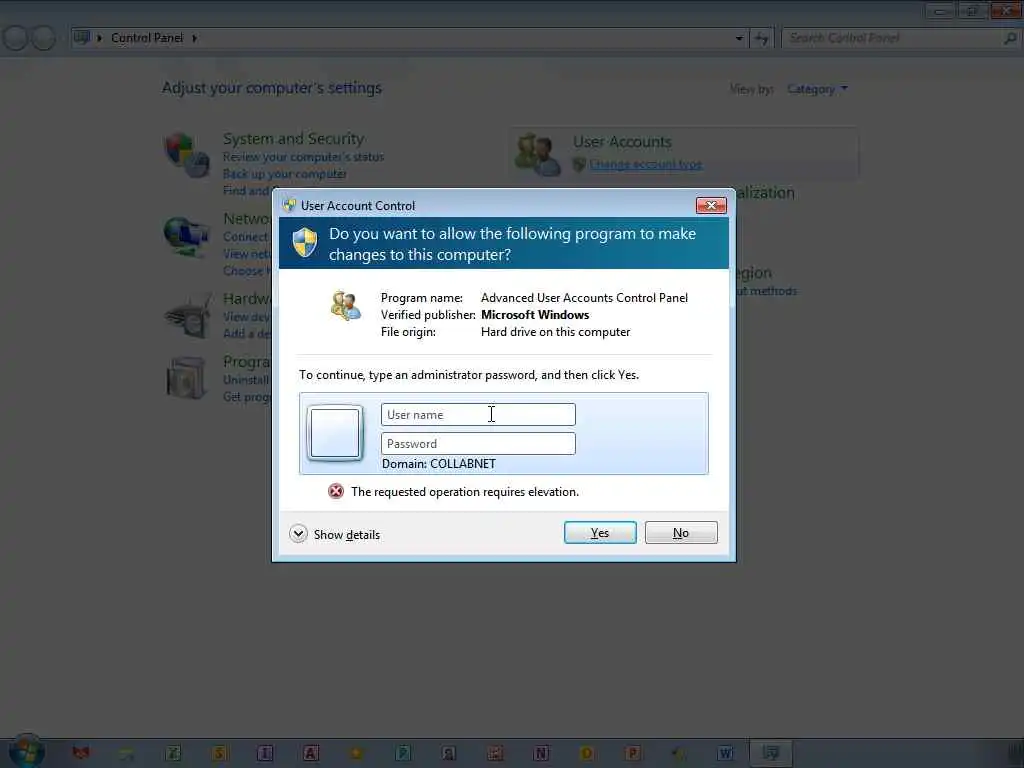The image size is (1024, 768).
Task: Open User Accounts heading in Control Panel
Action: 622,142
